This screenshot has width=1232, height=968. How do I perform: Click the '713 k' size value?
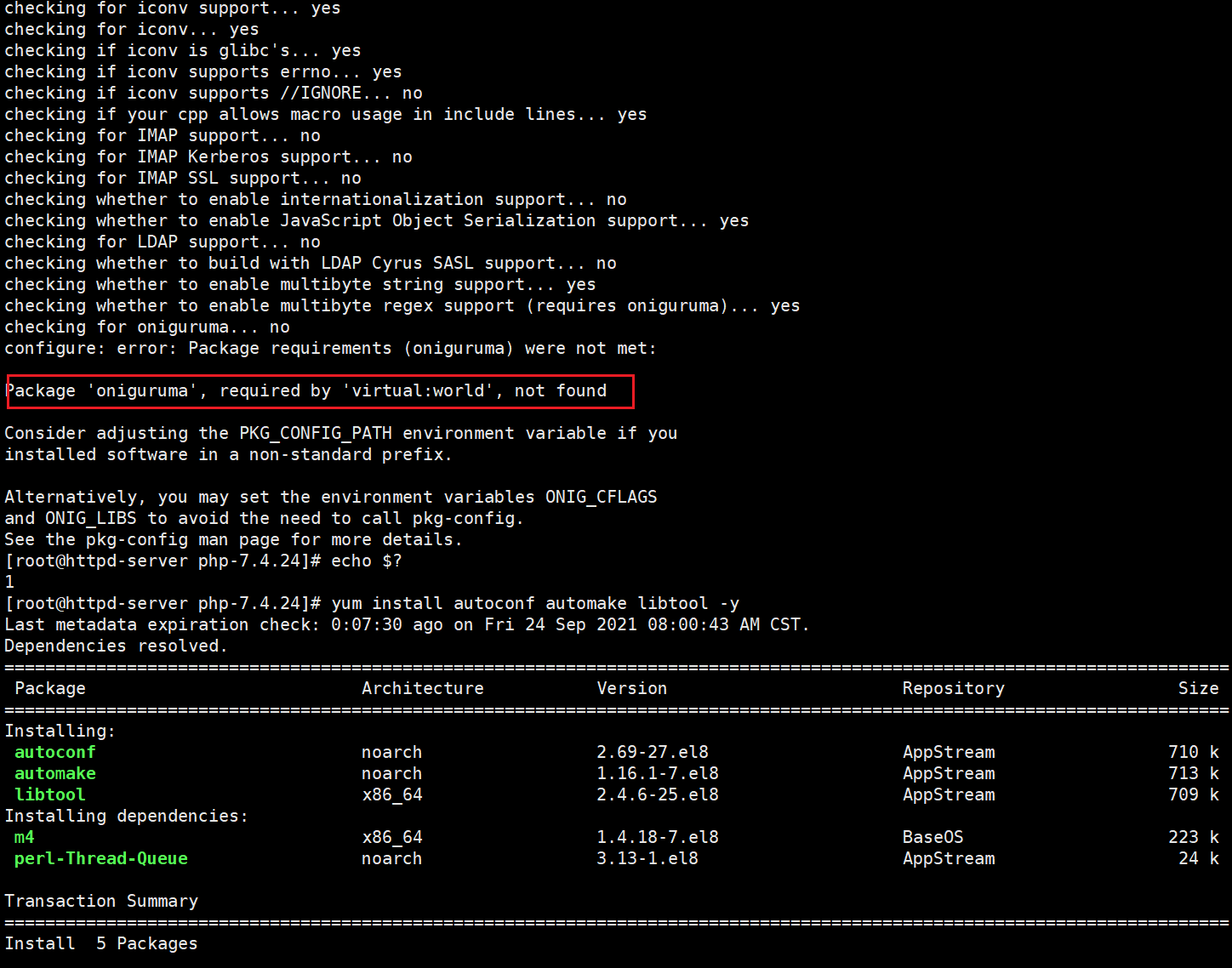pos(1194,773)
